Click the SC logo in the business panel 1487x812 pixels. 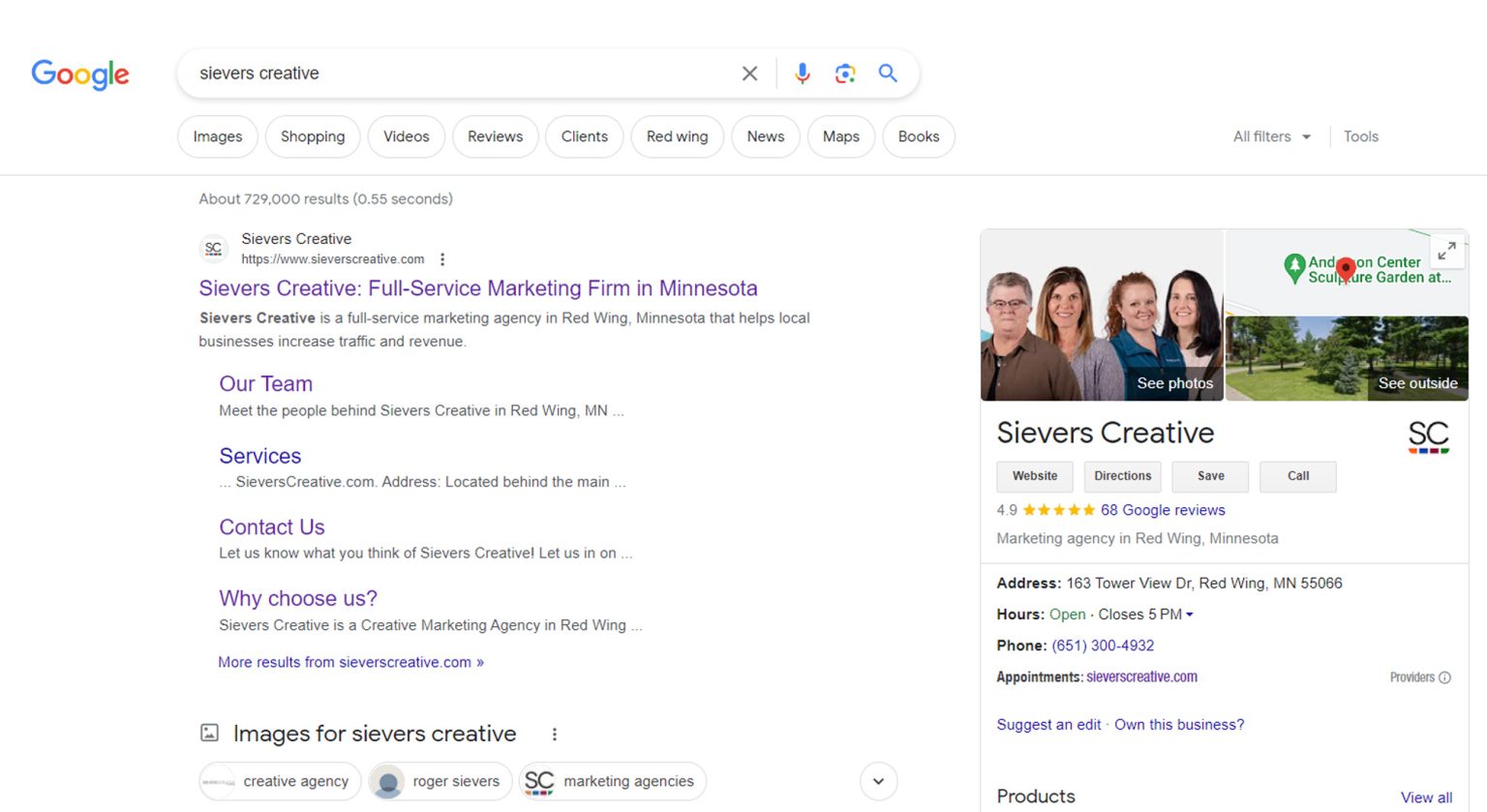click(1428, 436)
